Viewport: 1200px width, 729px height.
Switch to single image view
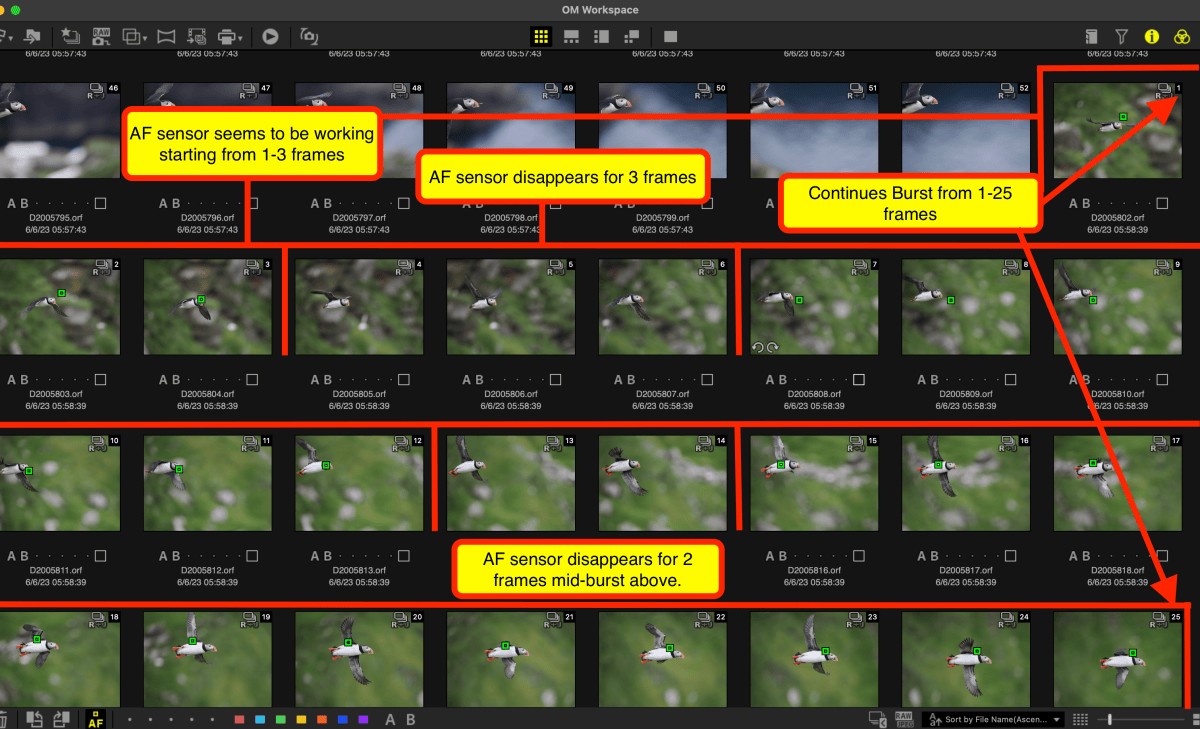pos(670,36)
